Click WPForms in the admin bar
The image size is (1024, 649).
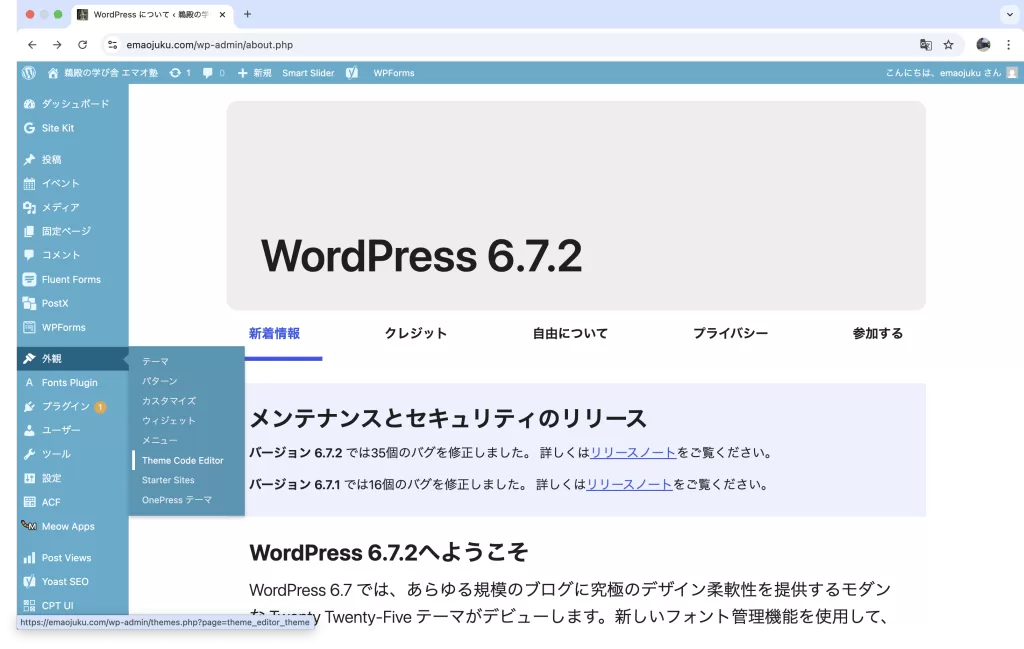tap(394, 73)
